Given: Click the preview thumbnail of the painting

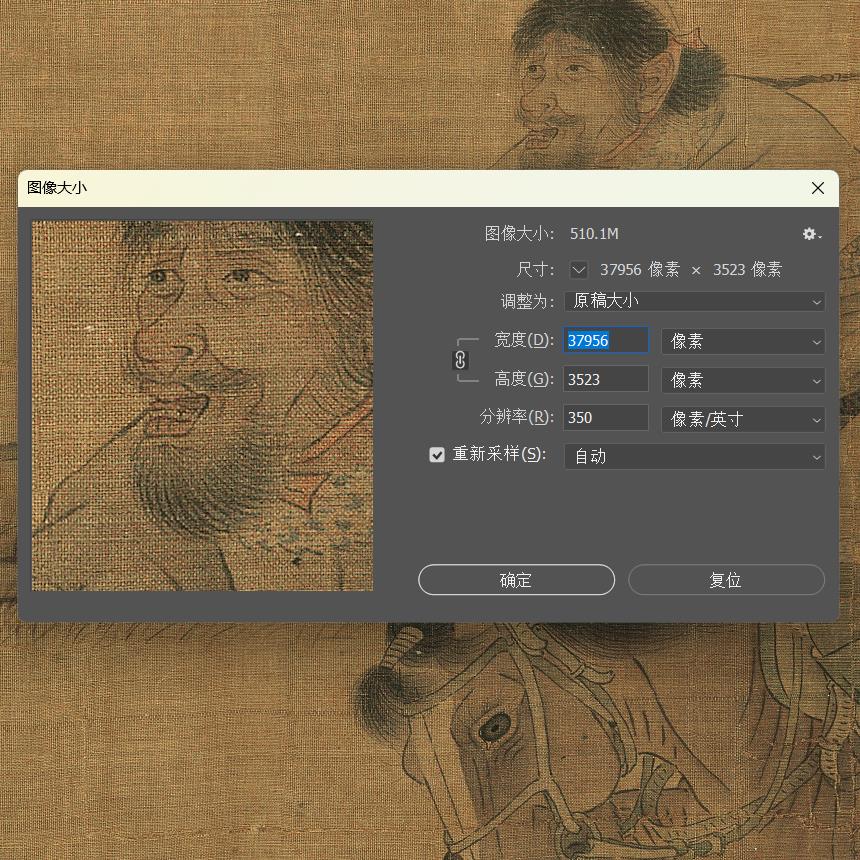Looking at the screenshot, I should (202, 406).
